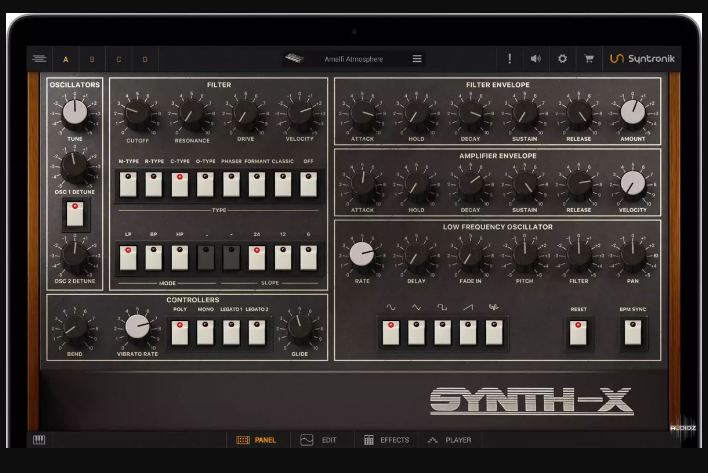Open the shopping cart store icon

[x=589, y=59]
